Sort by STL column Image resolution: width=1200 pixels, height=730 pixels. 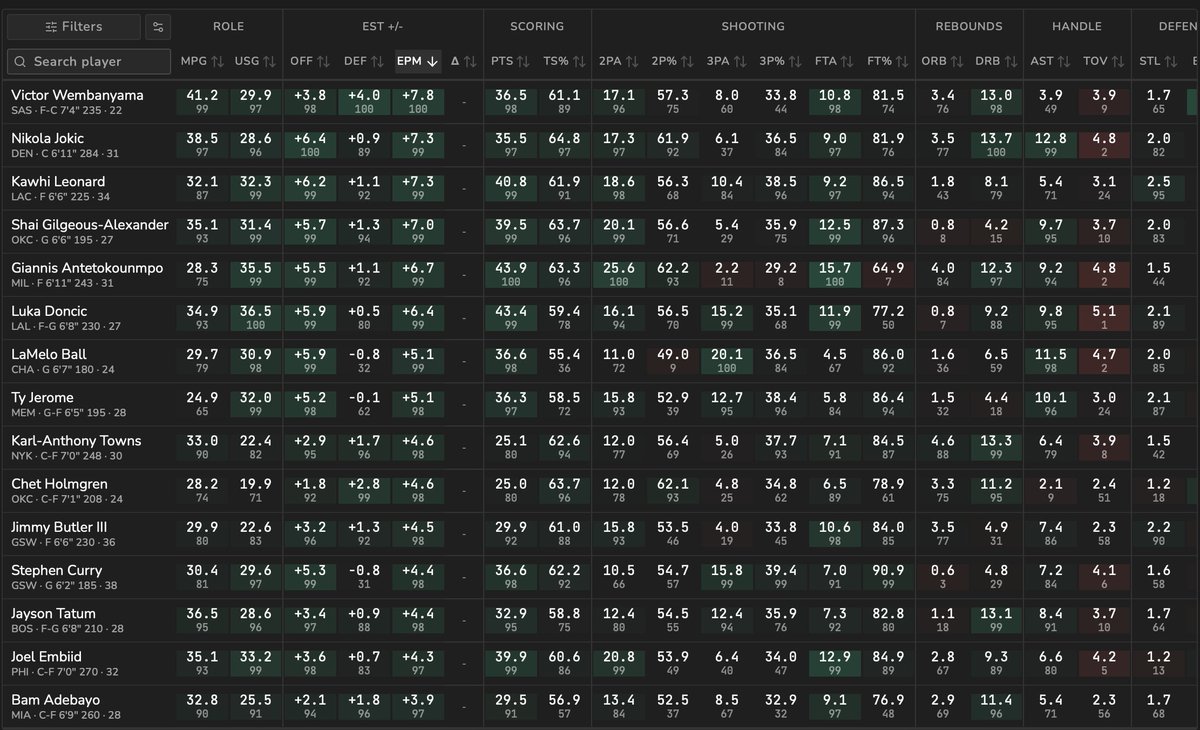[1159, 61]
